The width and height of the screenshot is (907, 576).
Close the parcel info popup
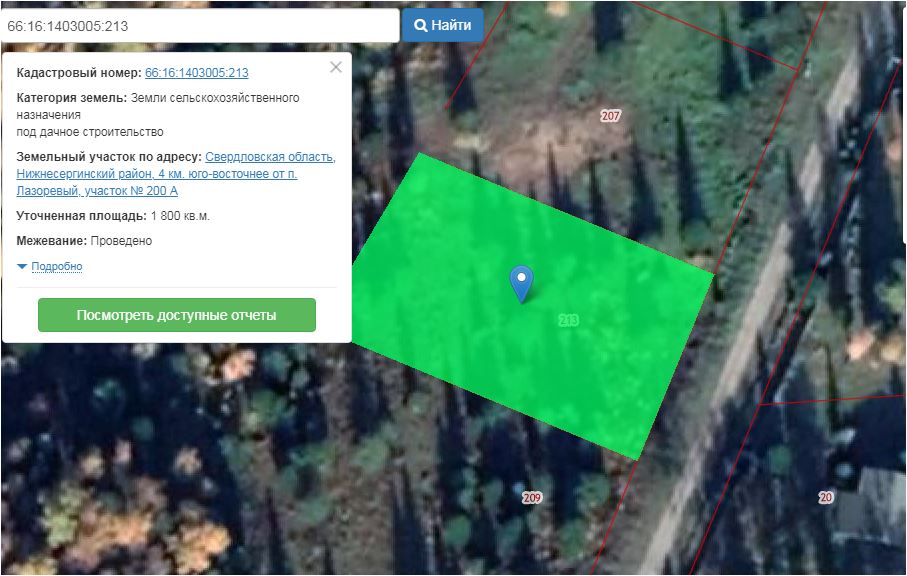click(336, 67)
